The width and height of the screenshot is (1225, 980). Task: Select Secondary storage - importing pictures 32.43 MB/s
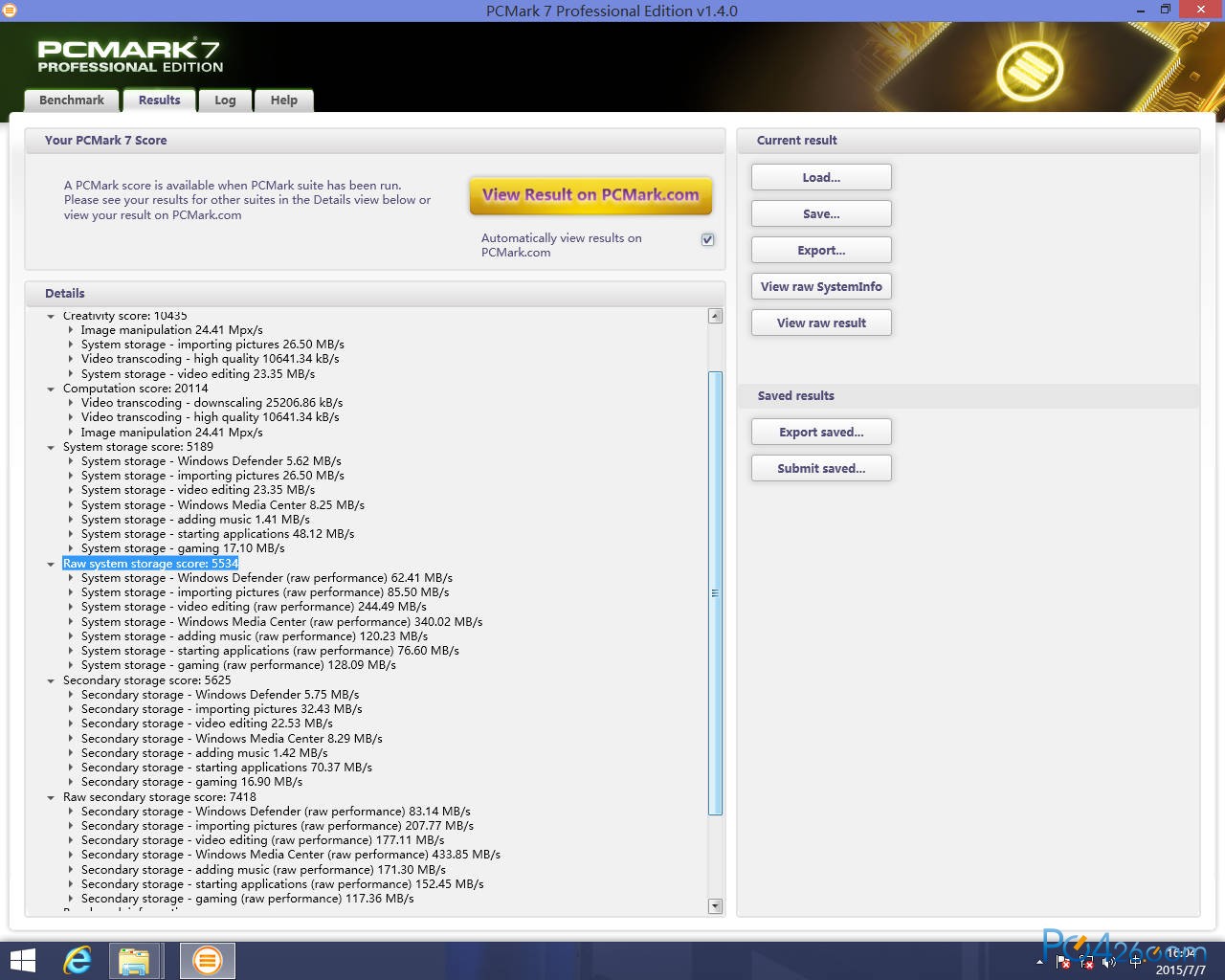[221, 709]
